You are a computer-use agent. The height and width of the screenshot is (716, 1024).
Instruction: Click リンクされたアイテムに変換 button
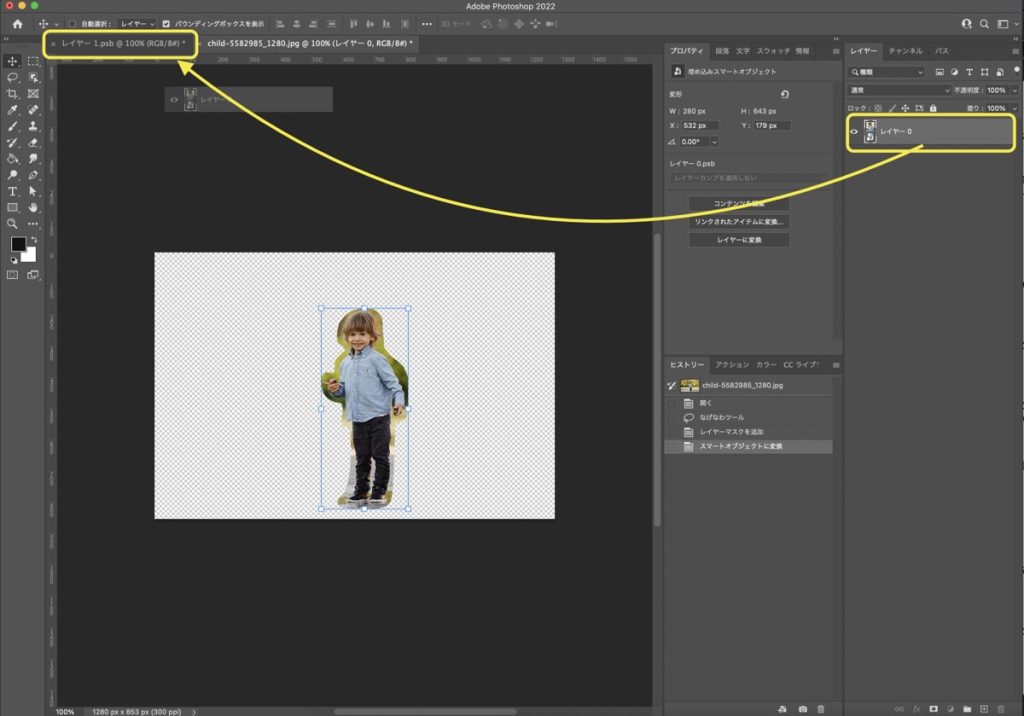pyautogui.click(x=739, y=221)
